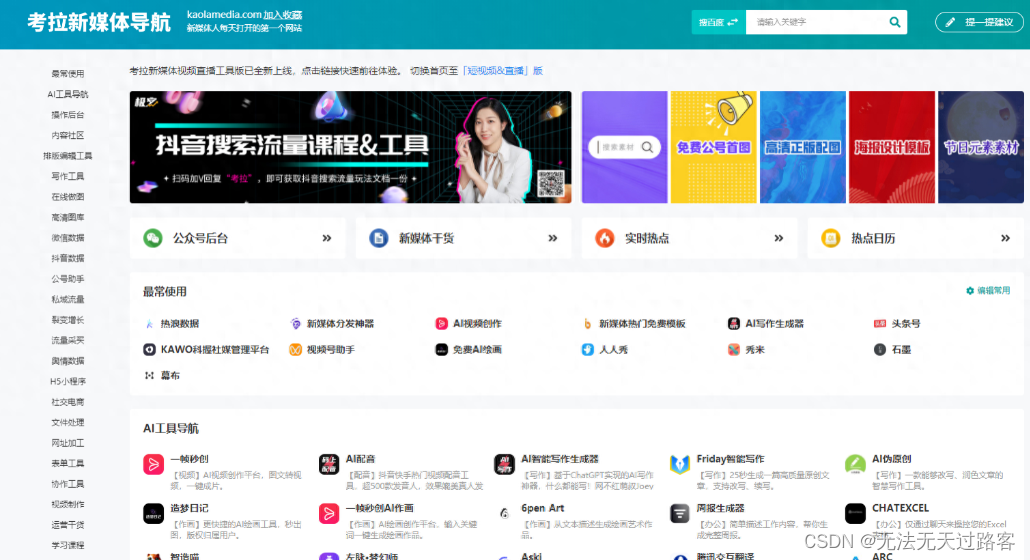This screenshot has height=560, width=1030.
Task: Open 幕布 shortcut icon
Action: (149, 376)
